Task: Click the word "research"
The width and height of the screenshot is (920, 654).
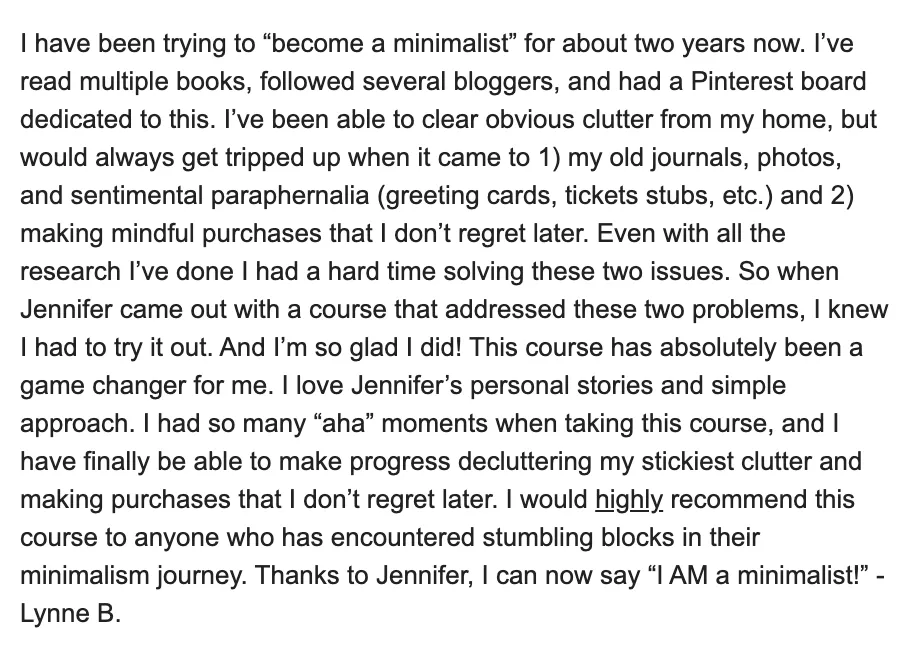Action: 70,272
